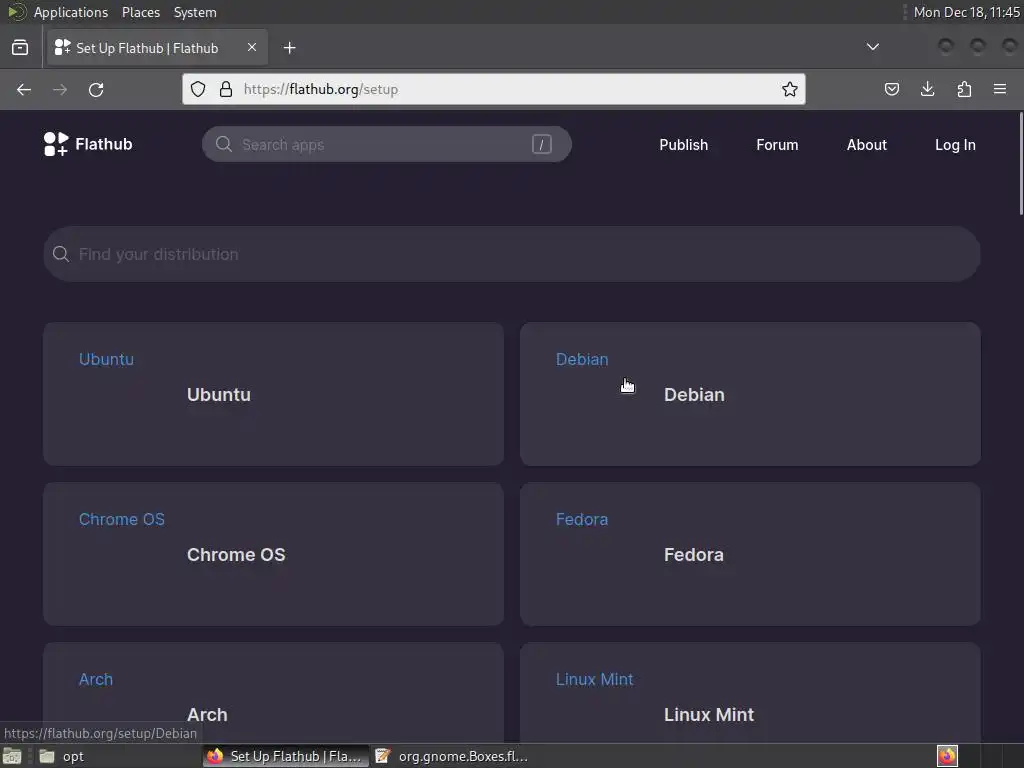Screen dimensions: 1024x768
Task: Click the Firefox View icon
Action: (20, 48)
